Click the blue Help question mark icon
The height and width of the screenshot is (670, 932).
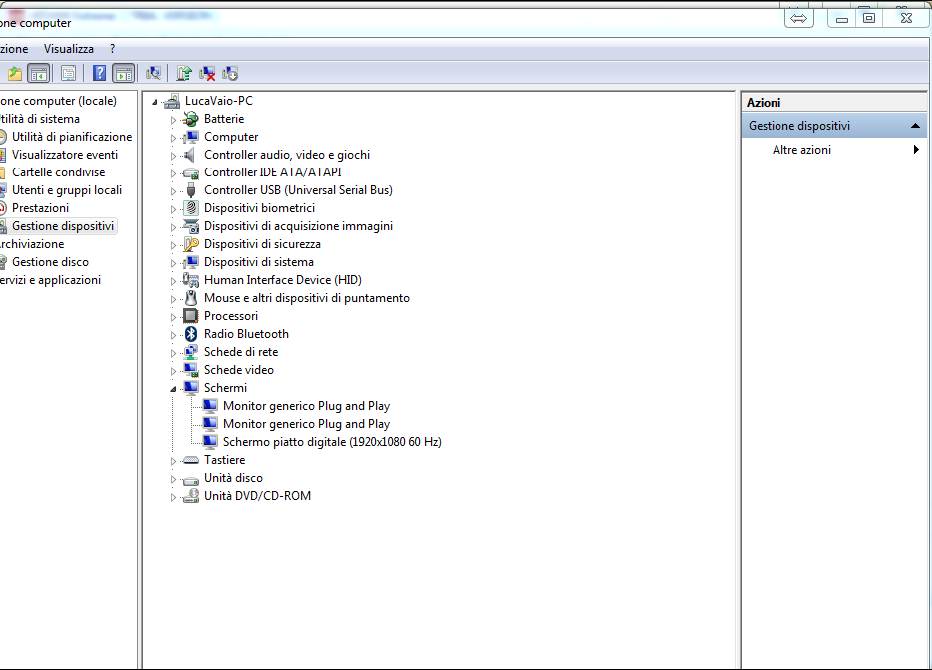pos(100,73)
